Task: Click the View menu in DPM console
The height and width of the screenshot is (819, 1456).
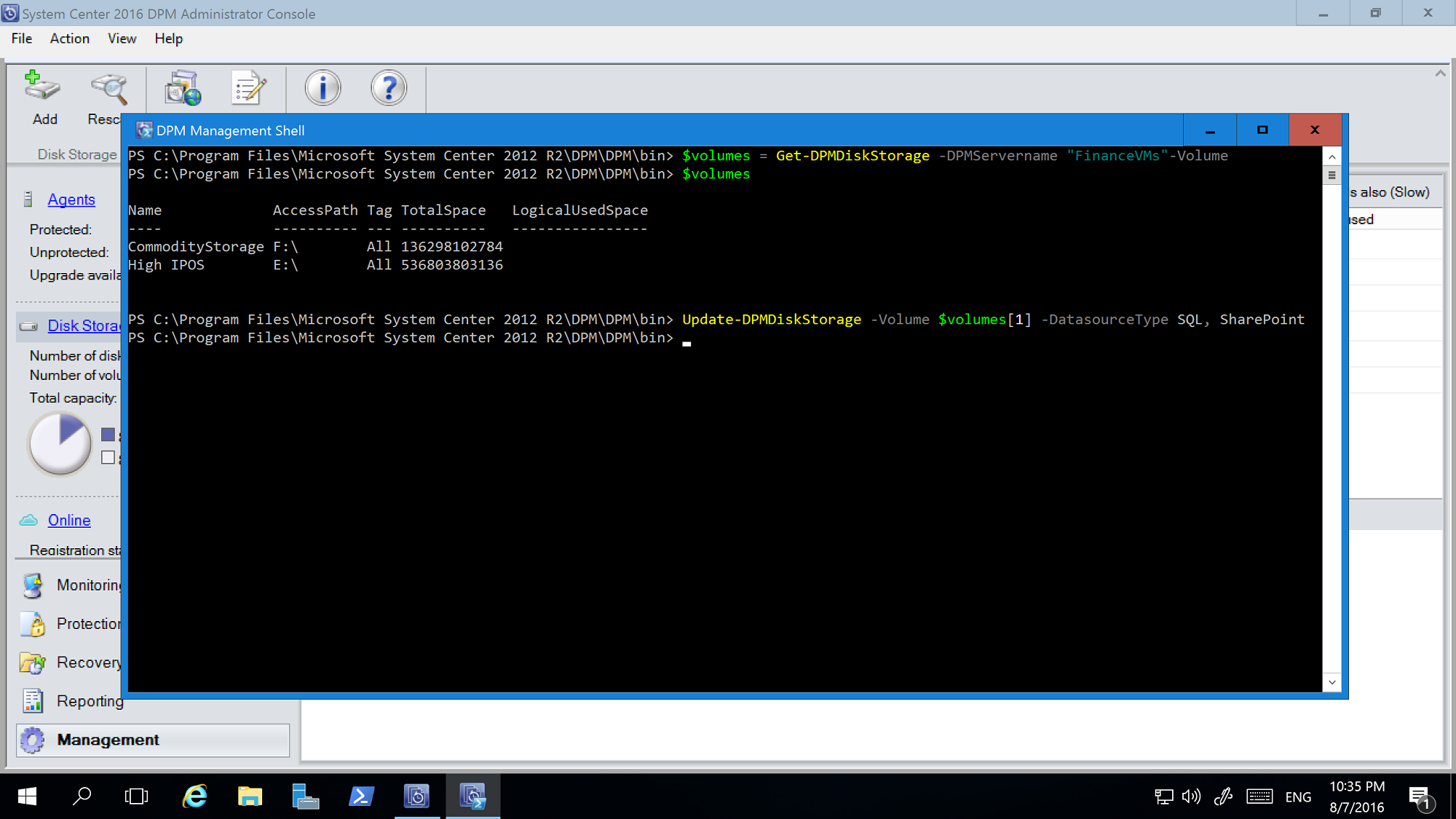Action: tap(121, 39)
